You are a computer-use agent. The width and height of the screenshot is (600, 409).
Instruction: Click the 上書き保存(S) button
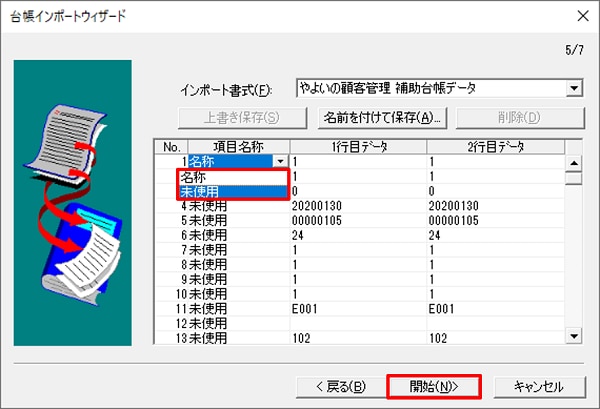(x=242, y=118)
